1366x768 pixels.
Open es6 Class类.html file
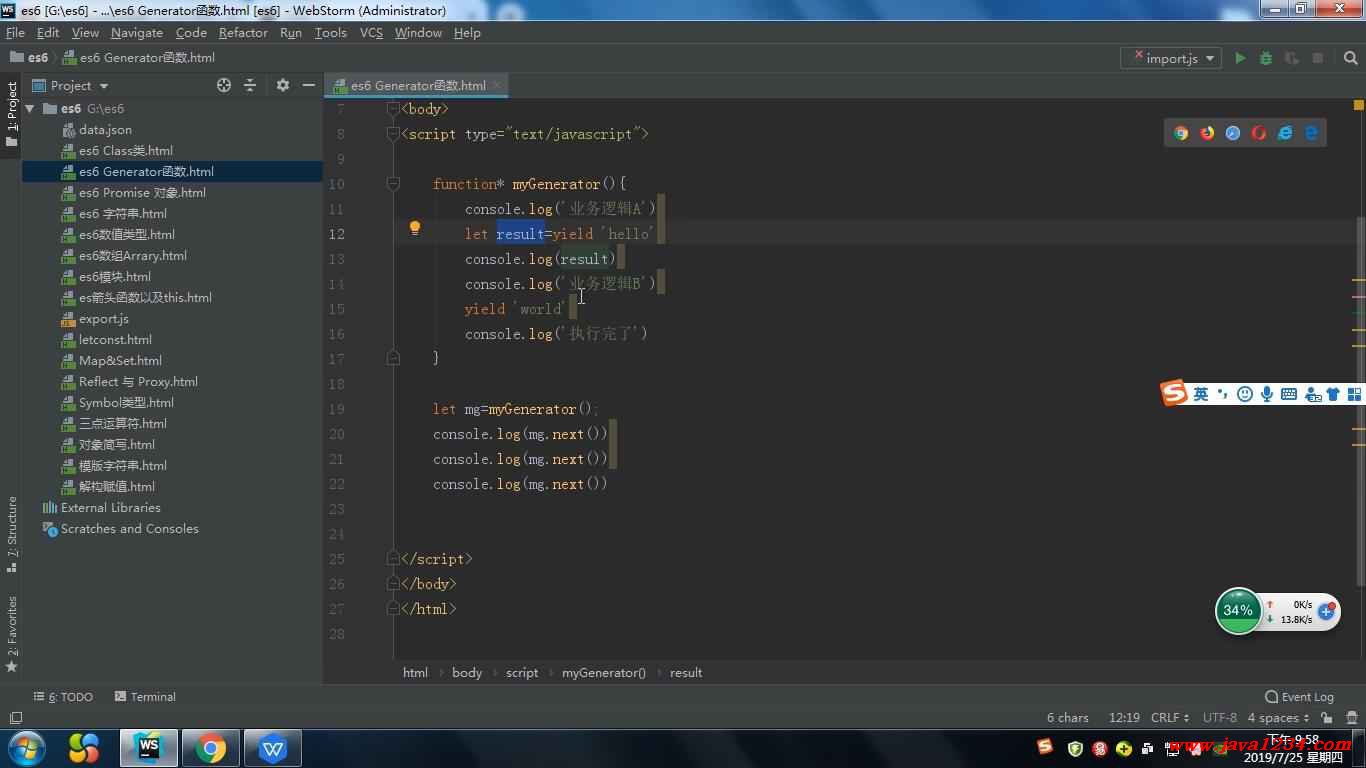click(125, 151)
